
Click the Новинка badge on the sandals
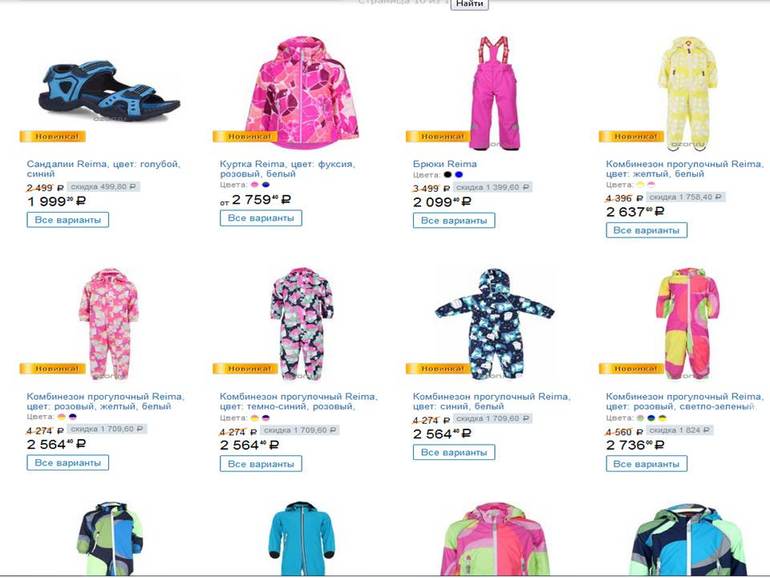[53, 137]
